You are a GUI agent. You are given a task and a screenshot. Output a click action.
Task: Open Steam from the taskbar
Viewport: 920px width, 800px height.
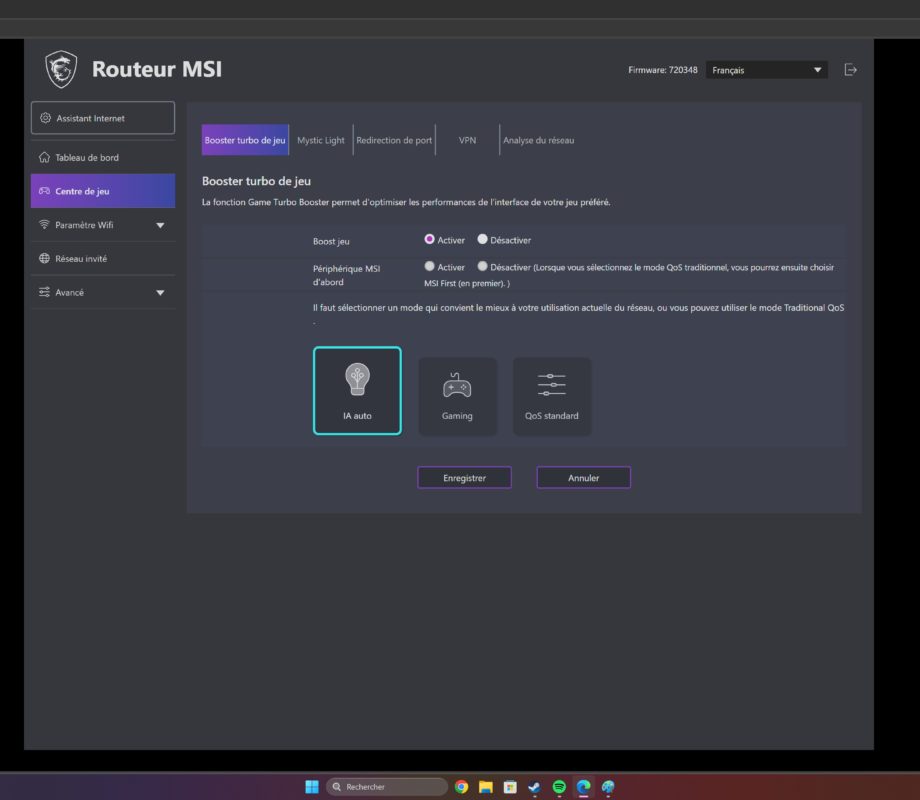(535, 787)
